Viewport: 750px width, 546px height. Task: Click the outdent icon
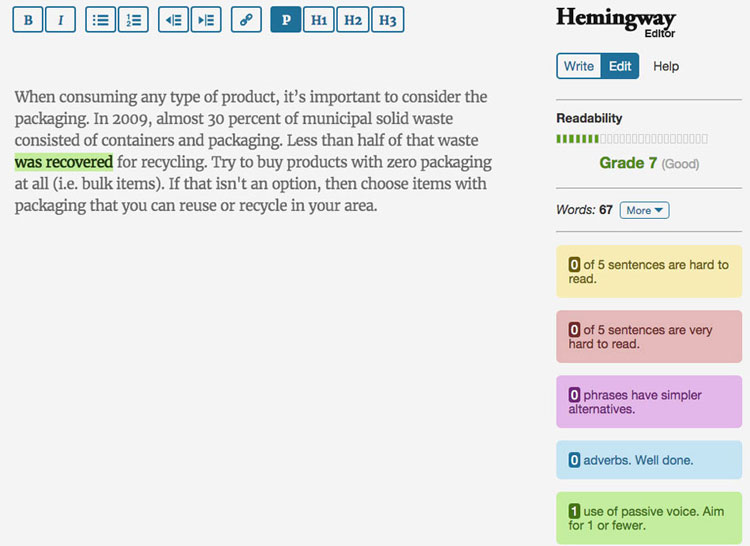pos(173,20)
